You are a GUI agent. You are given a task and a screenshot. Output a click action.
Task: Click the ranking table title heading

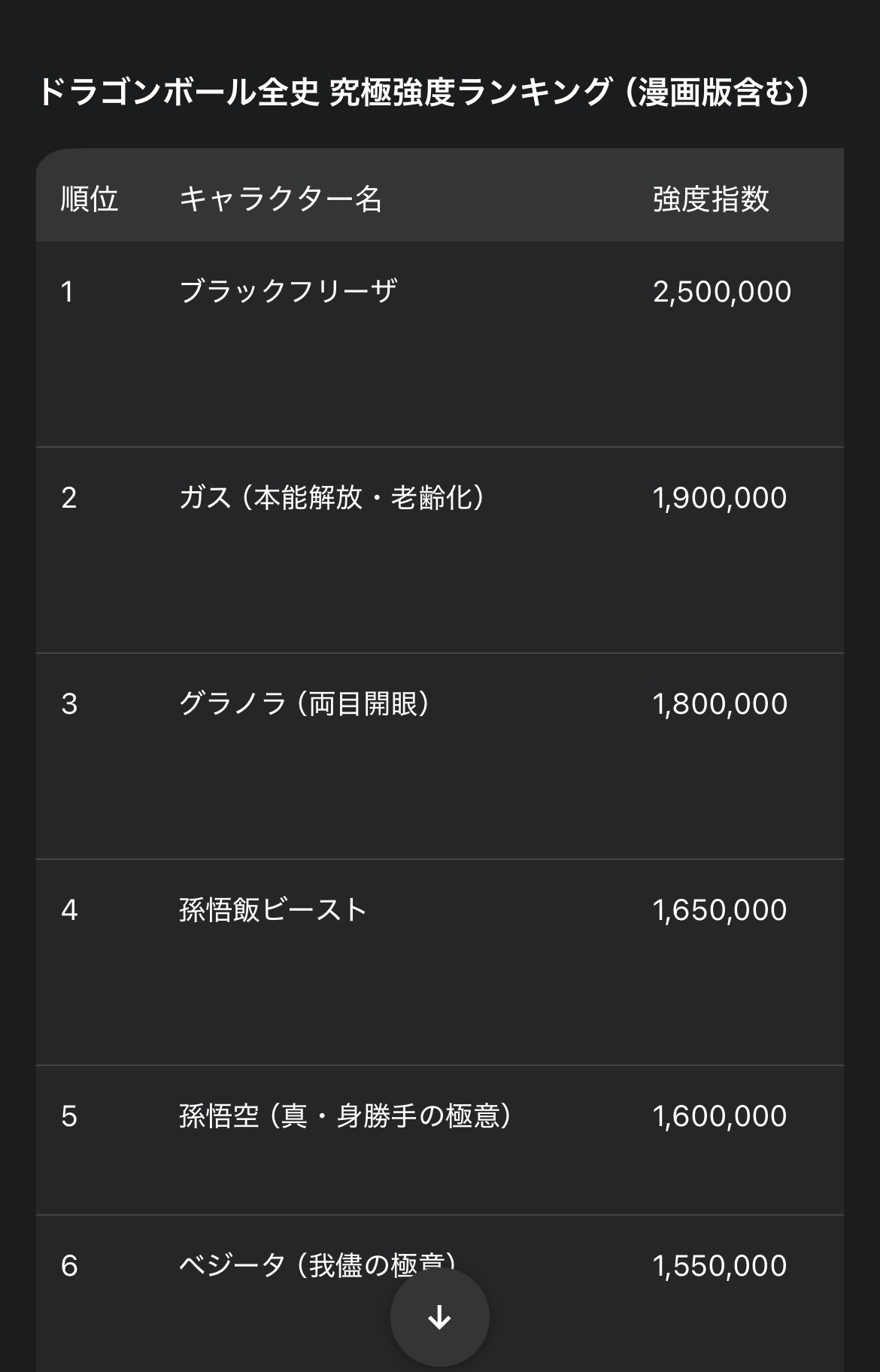point(425,93)
